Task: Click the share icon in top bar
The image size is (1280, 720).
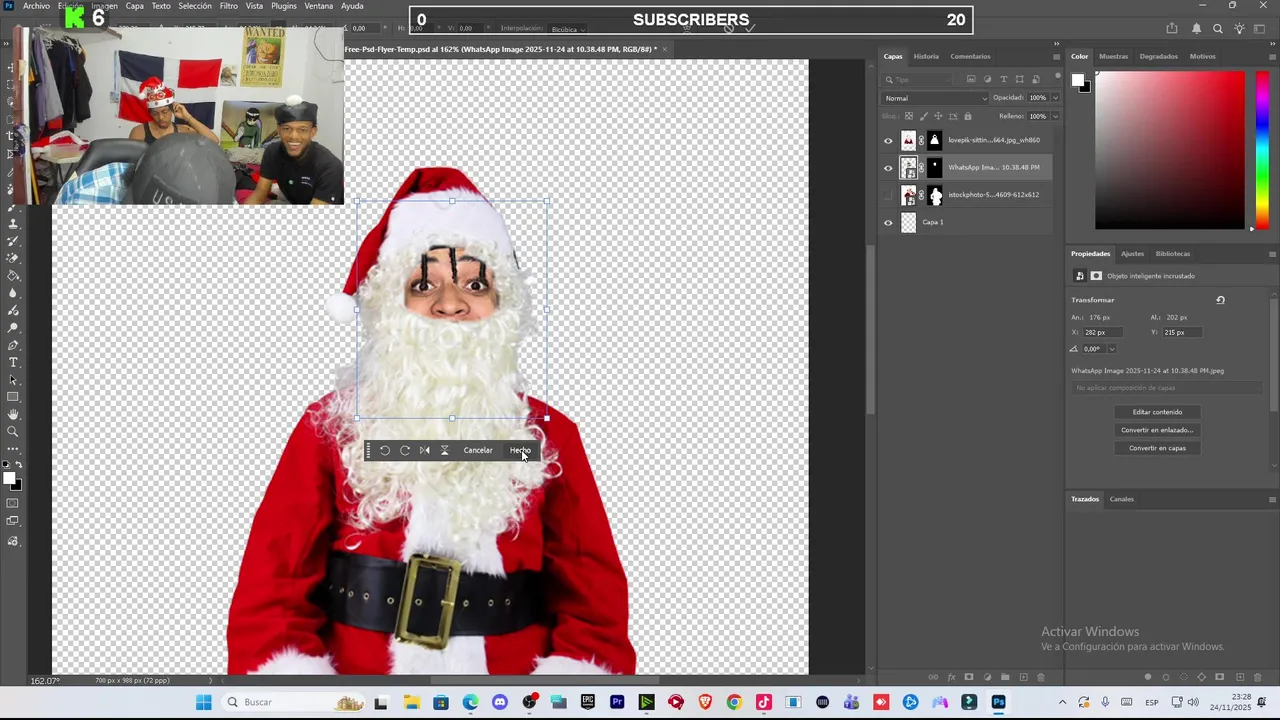Action: [1172, 29]
